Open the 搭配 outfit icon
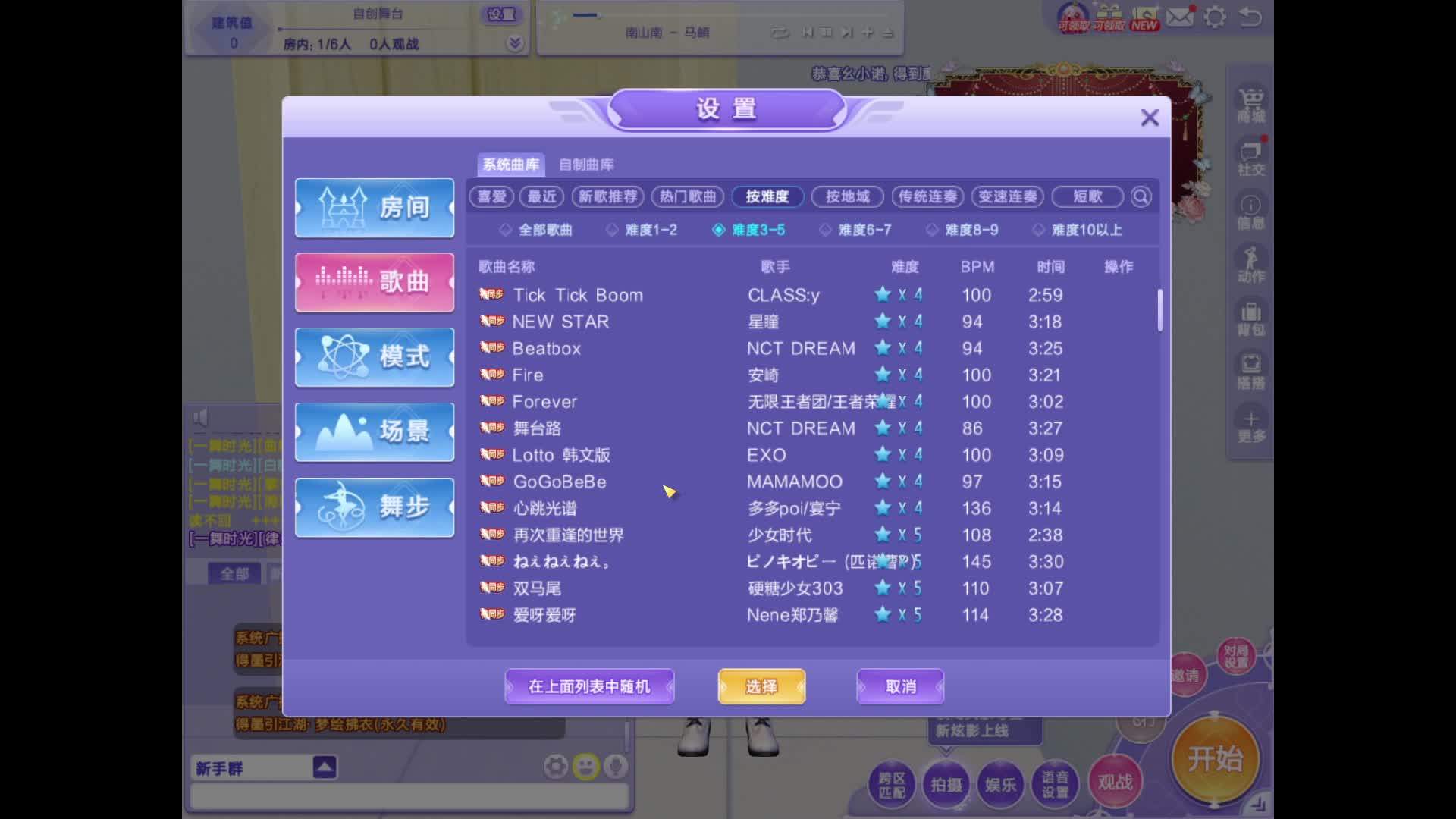The image size is (1456, 819). [1251, 372]
